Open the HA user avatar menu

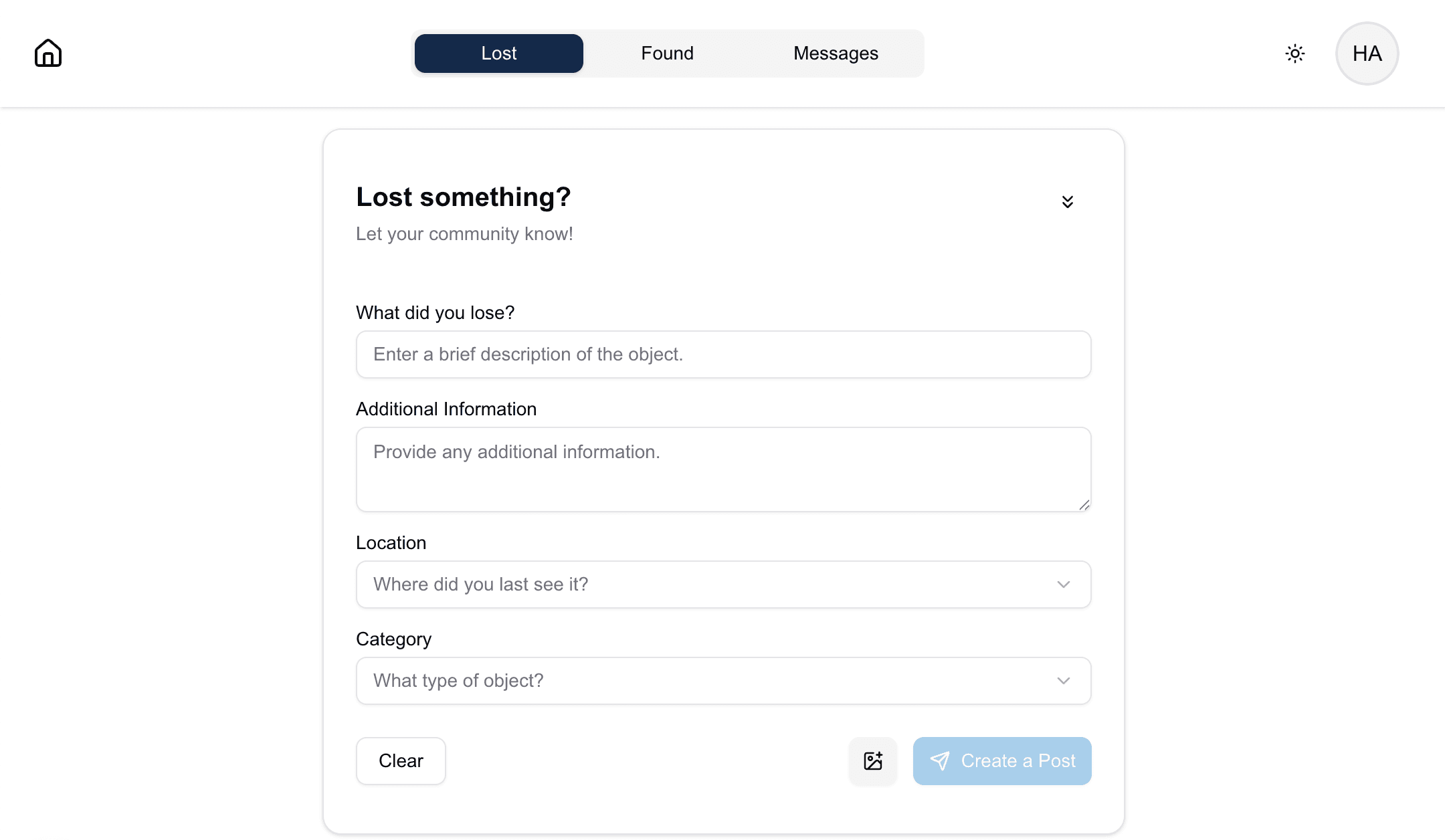[x=1367, y=54]
